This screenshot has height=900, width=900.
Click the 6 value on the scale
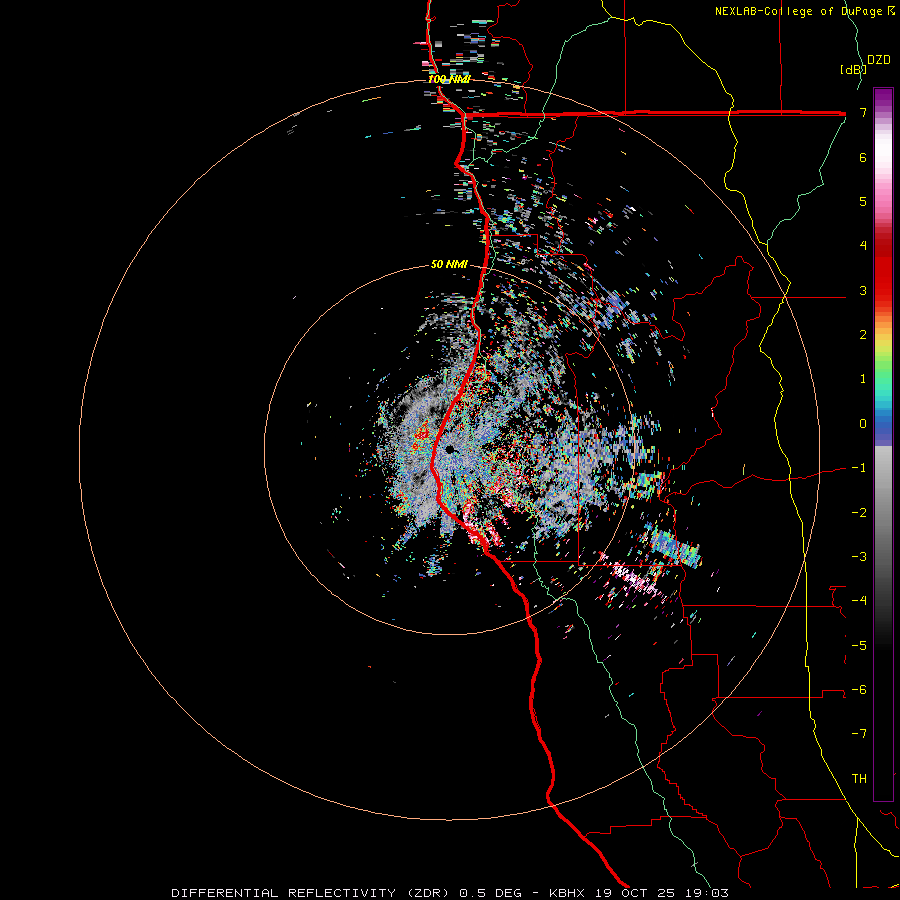click(863, 157)
